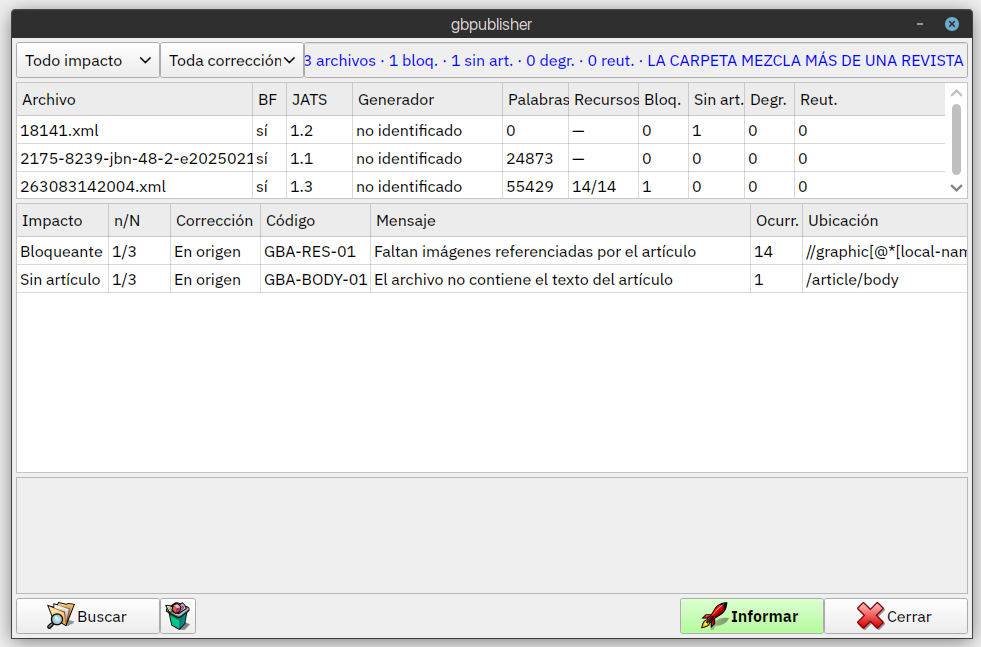The image size is (981, 647).
Task: Click the Mensaje column header
Action: (x=561, y=221)
